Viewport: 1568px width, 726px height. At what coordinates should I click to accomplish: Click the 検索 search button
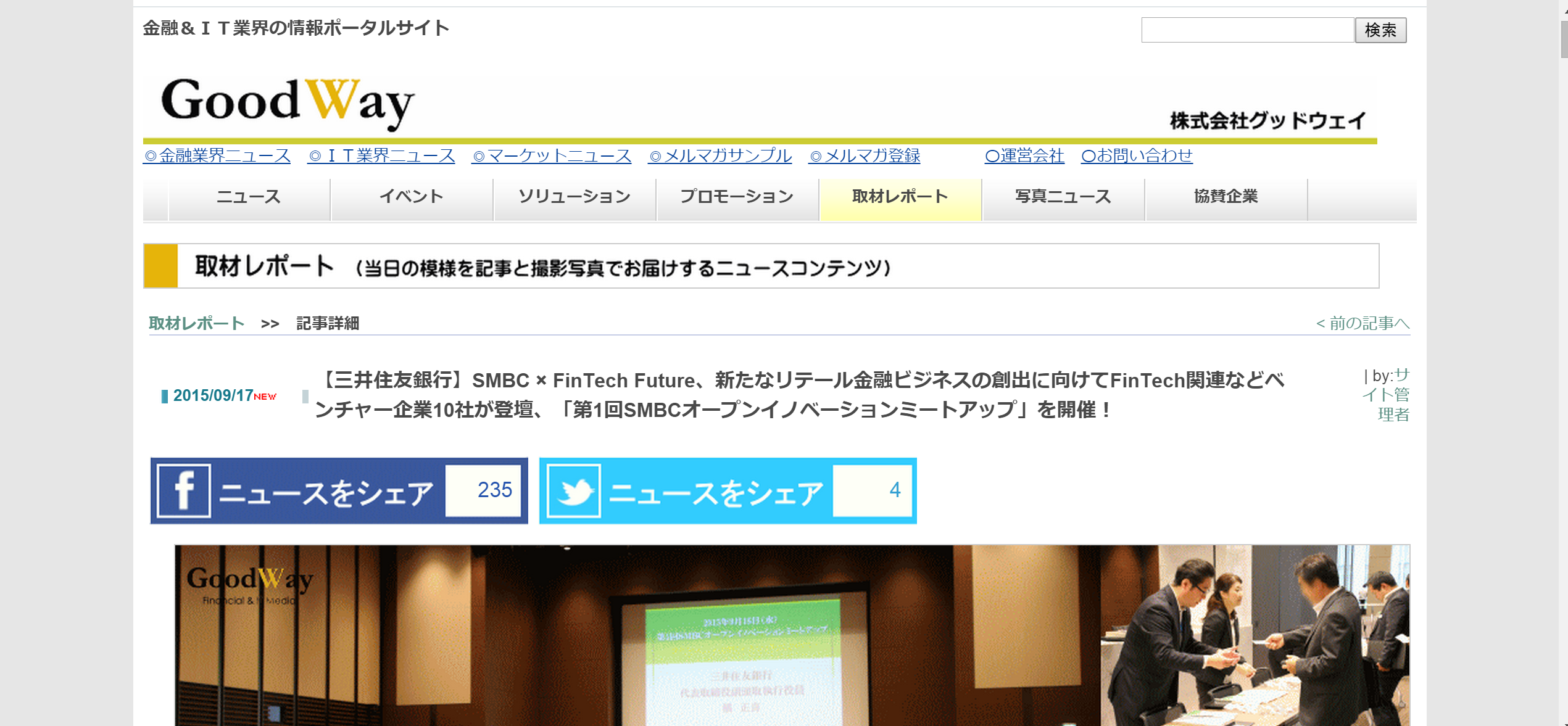(x=1380, y=30)
